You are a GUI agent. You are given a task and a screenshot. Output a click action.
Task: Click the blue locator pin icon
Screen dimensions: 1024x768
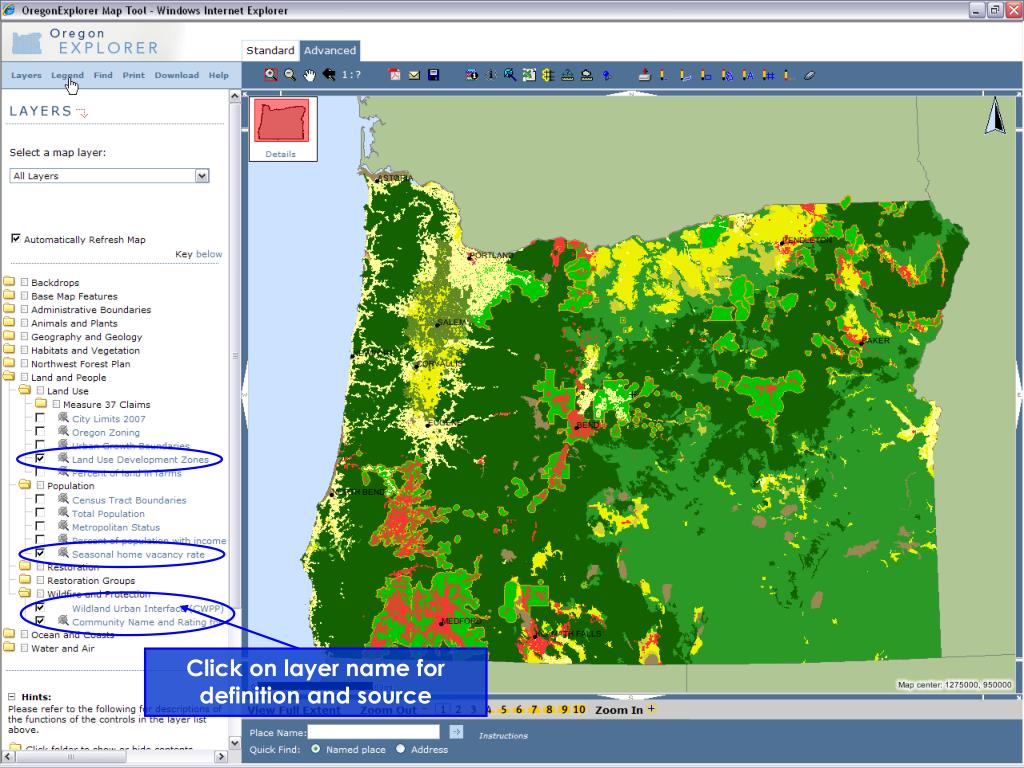tap(607, 75)
